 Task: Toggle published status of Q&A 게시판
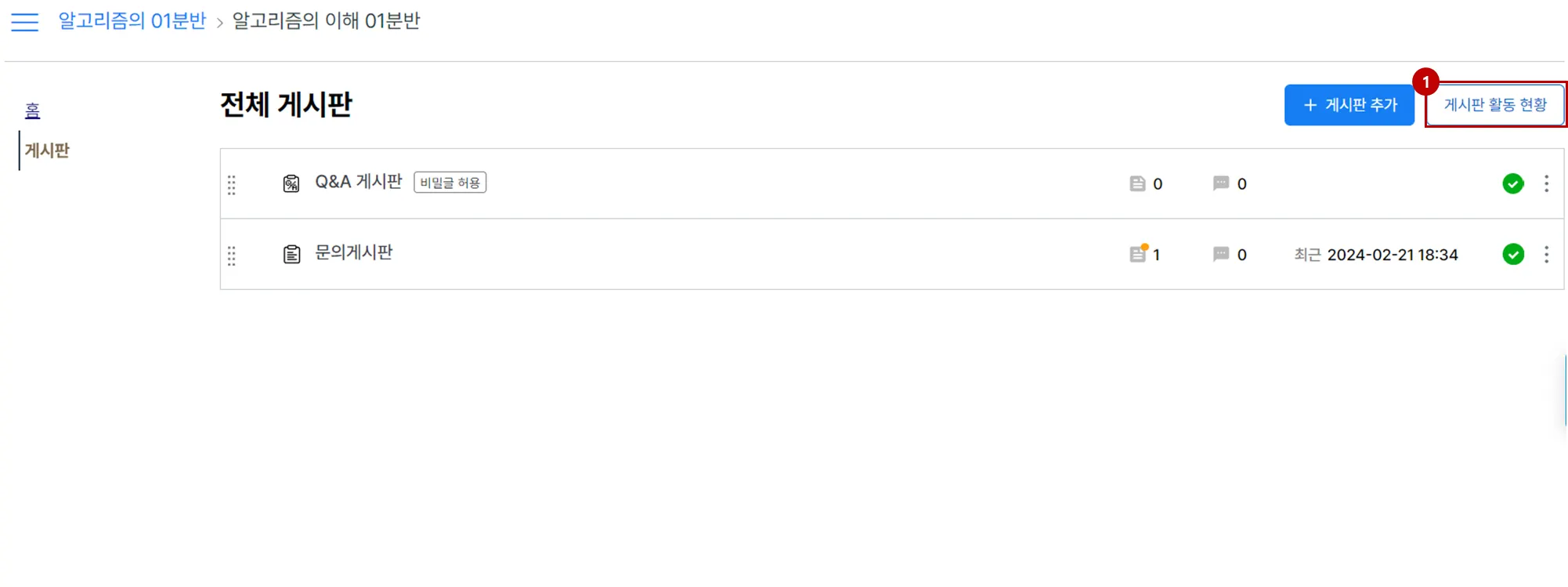[1513, 183]
